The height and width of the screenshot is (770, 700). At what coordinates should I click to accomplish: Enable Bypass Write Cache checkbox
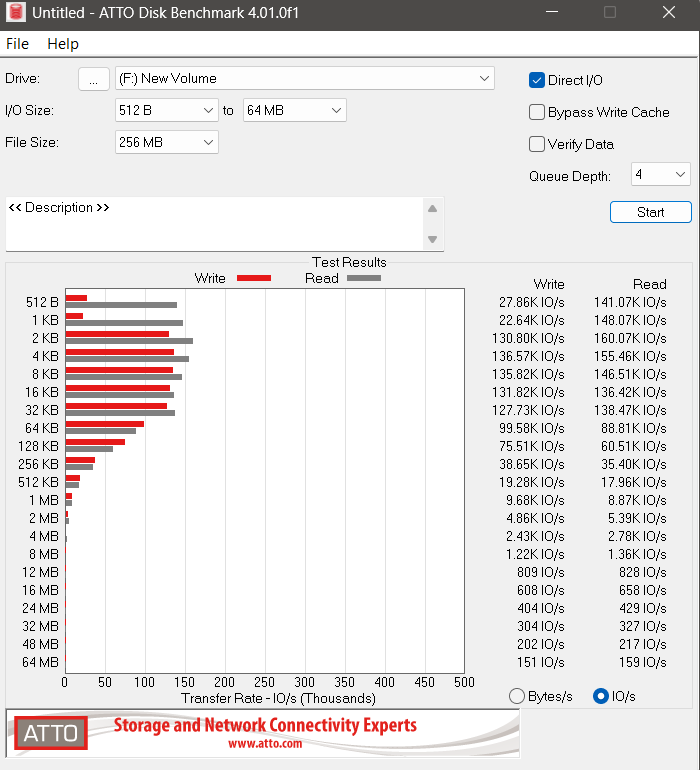(536, 112)
